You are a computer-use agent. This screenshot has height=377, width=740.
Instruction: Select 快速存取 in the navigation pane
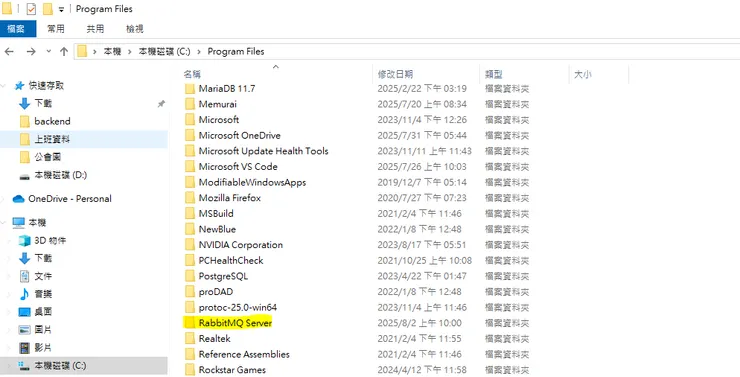click(x=46, y=85)
